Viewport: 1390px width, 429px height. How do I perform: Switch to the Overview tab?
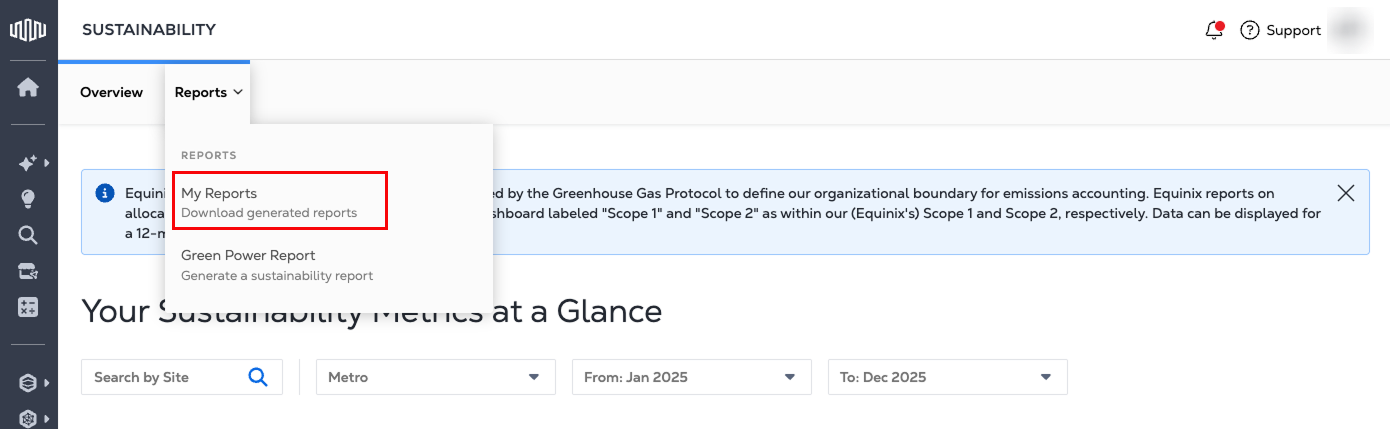click(x=111, y=92)
